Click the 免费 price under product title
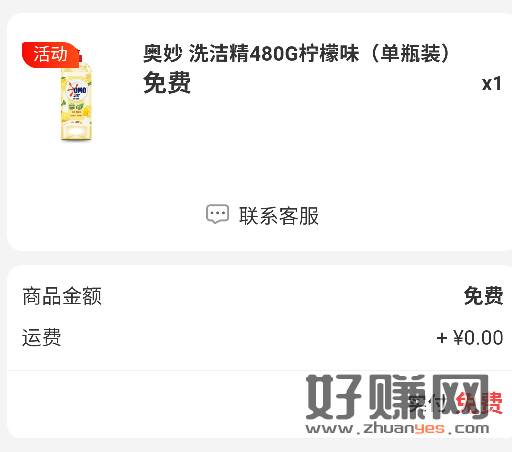 tap(167, 82)
